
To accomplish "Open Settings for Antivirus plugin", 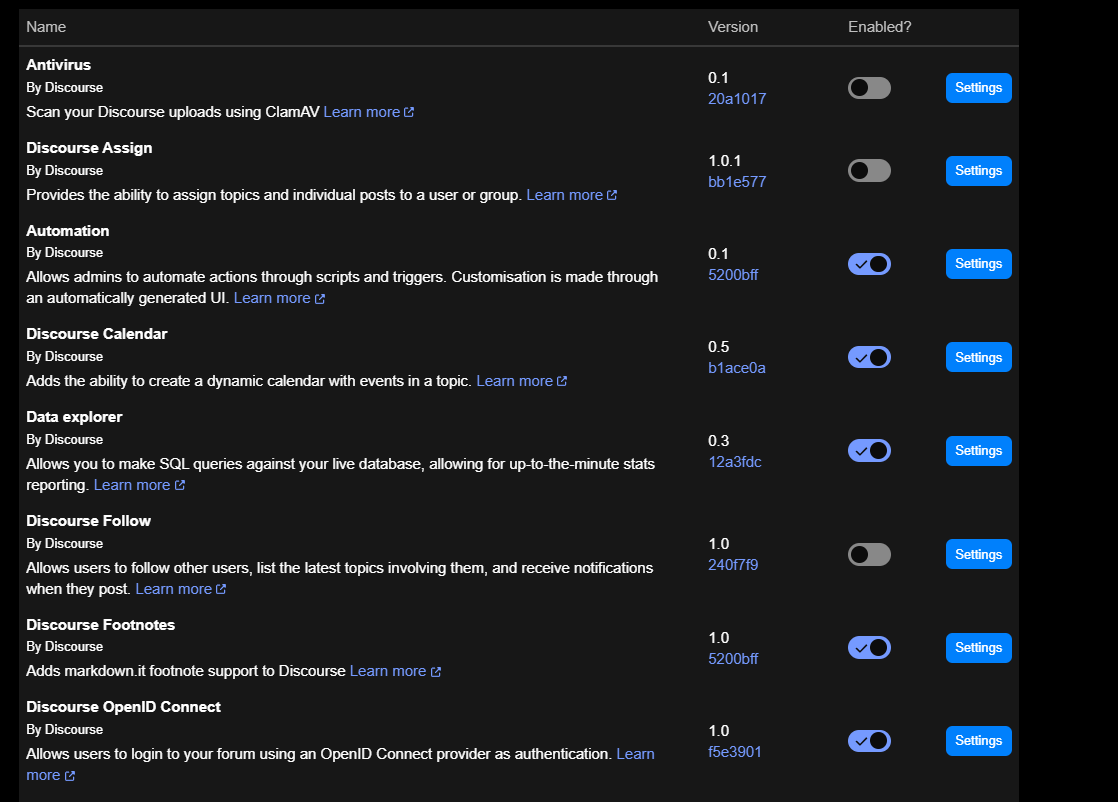I will tap(978, 88).
